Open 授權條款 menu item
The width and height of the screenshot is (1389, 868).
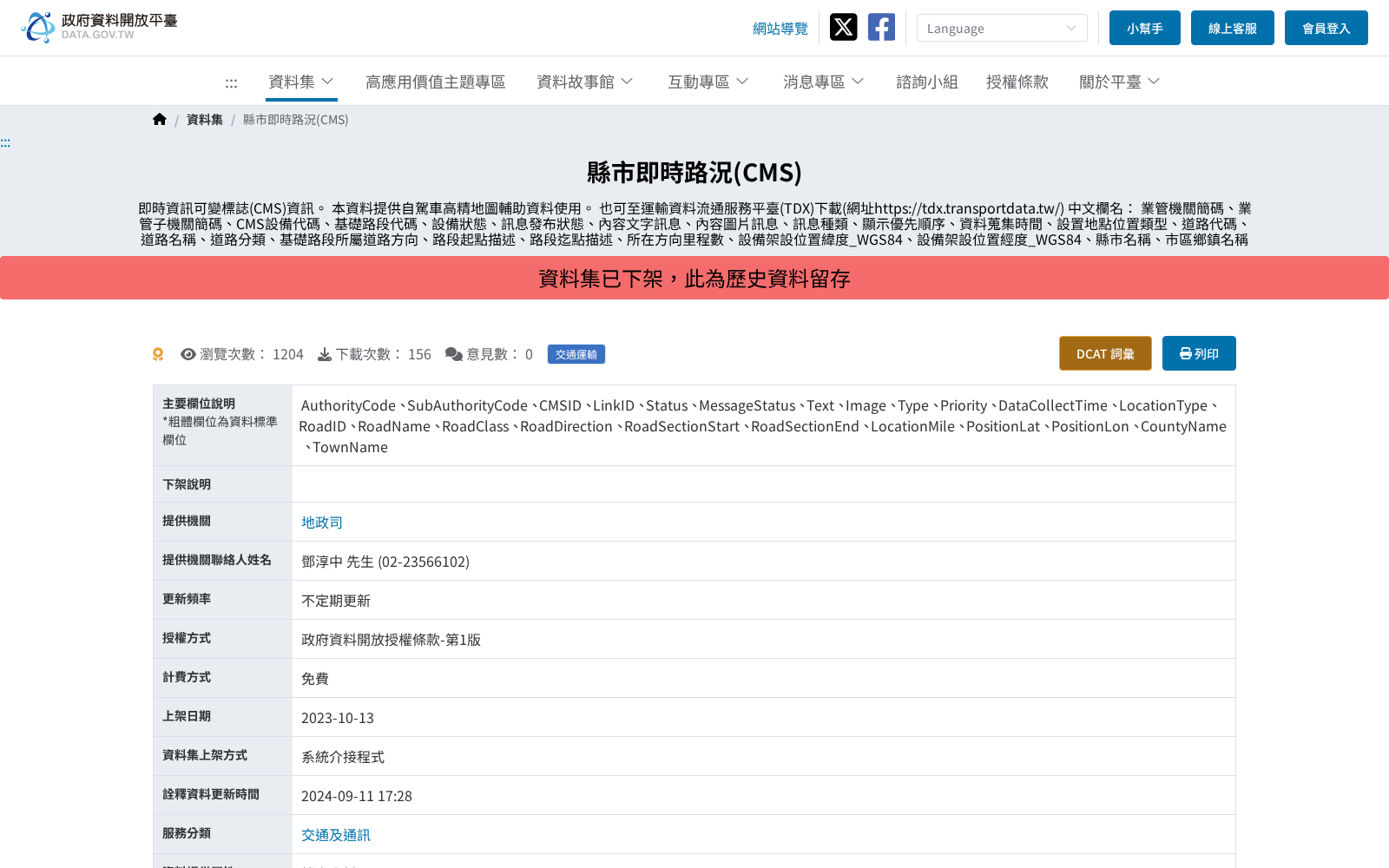pos(1017,82)
